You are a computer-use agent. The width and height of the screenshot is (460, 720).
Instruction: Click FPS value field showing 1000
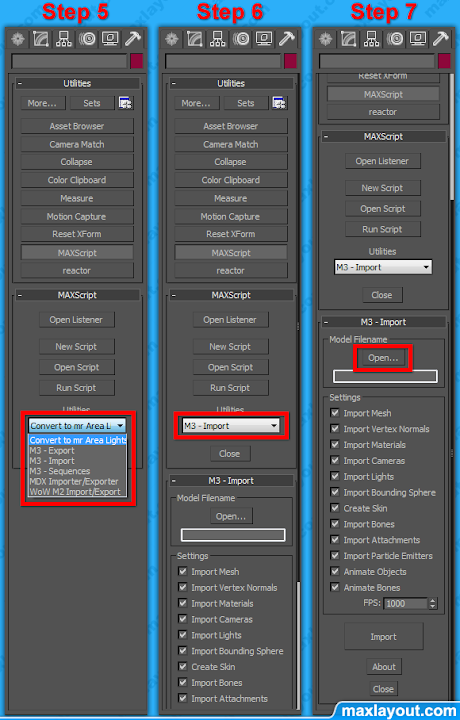[x=405, y=603]
